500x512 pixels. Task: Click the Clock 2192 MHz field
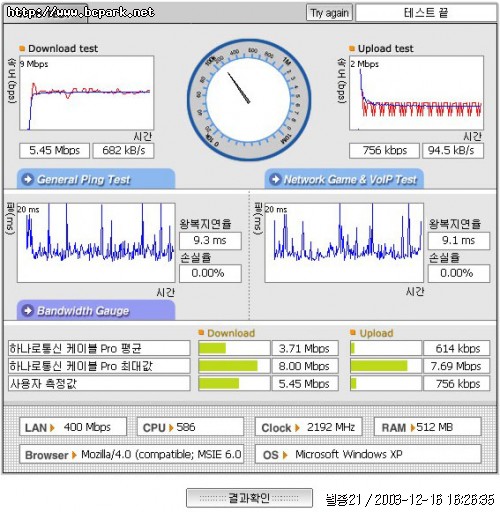[309, 427]
